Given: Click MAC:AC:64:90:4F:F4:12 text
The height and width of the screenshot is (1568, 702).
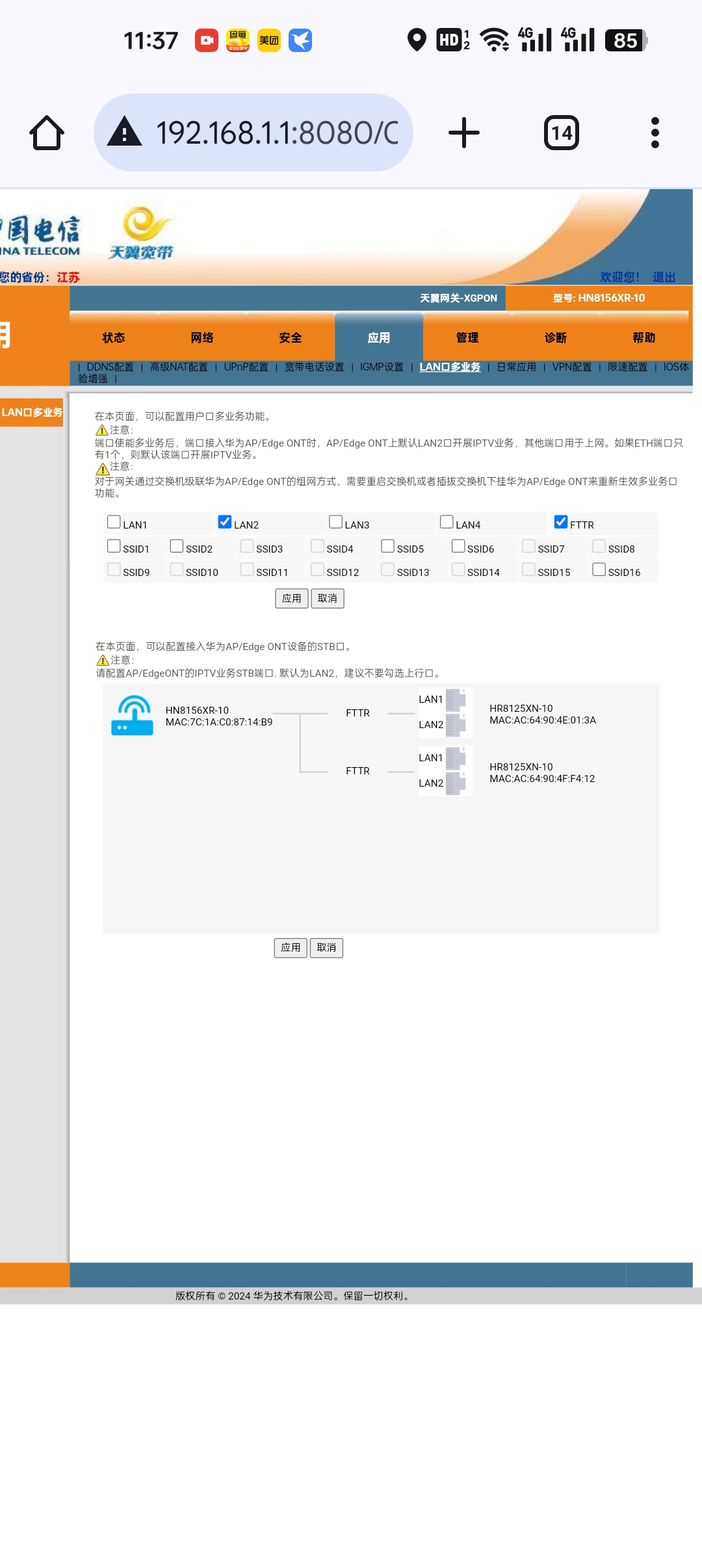Looking at the screenshot, I should pos(542,778).
